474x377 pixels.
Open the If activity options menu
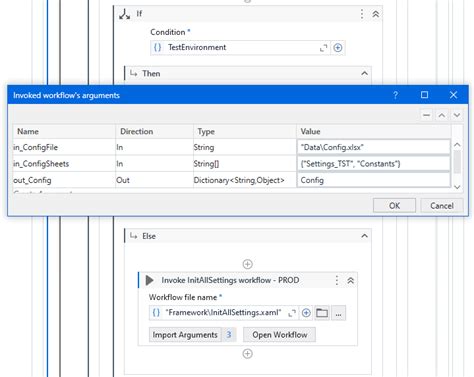(362, 14)
